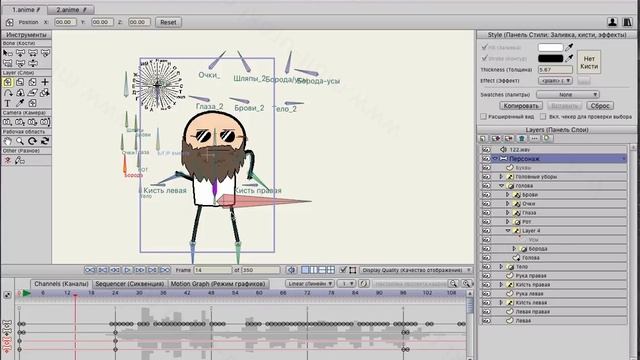Open the Sequencer (Сиквенция) tab
This screenshot has height=360, width=640.
(x=129, y=284)
